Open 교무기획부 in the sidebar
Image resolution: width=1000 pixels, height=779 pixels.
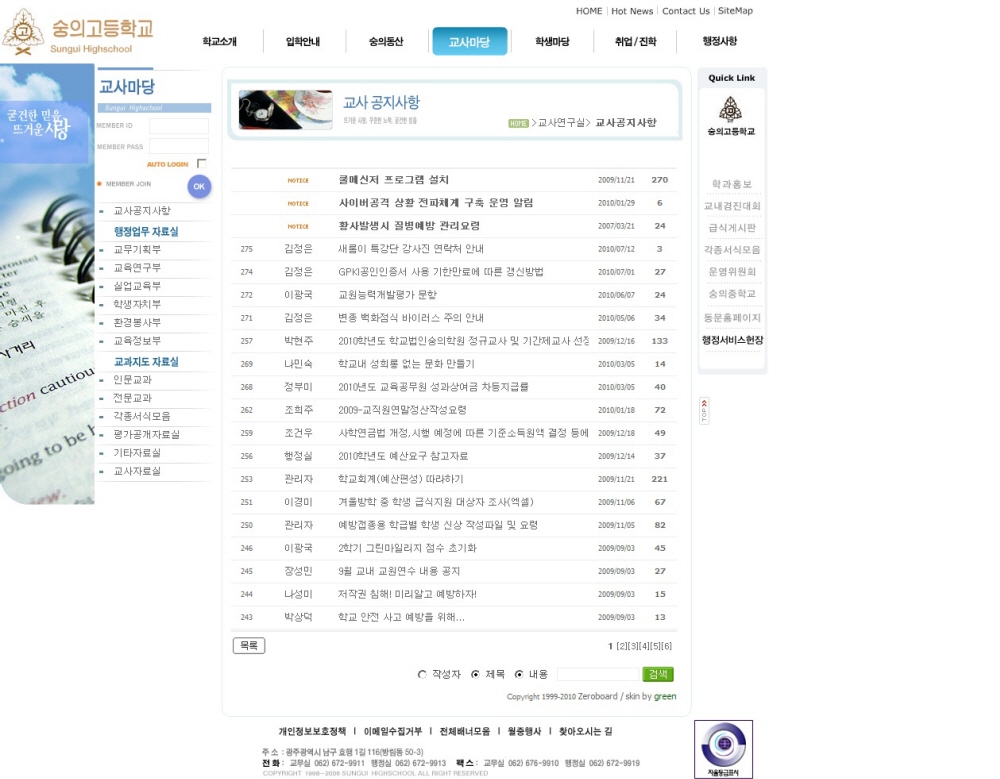(137, 250)
